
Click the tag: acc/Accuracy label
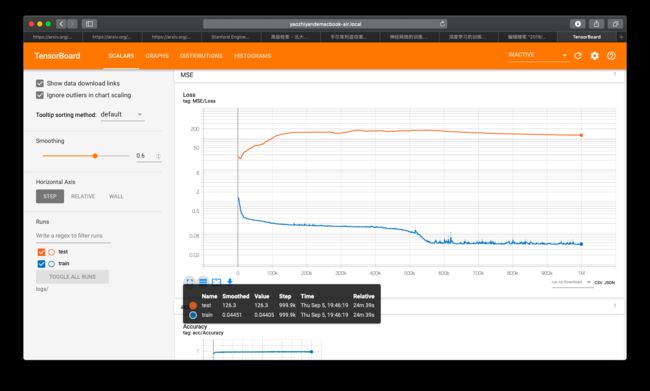coord(203,333)
